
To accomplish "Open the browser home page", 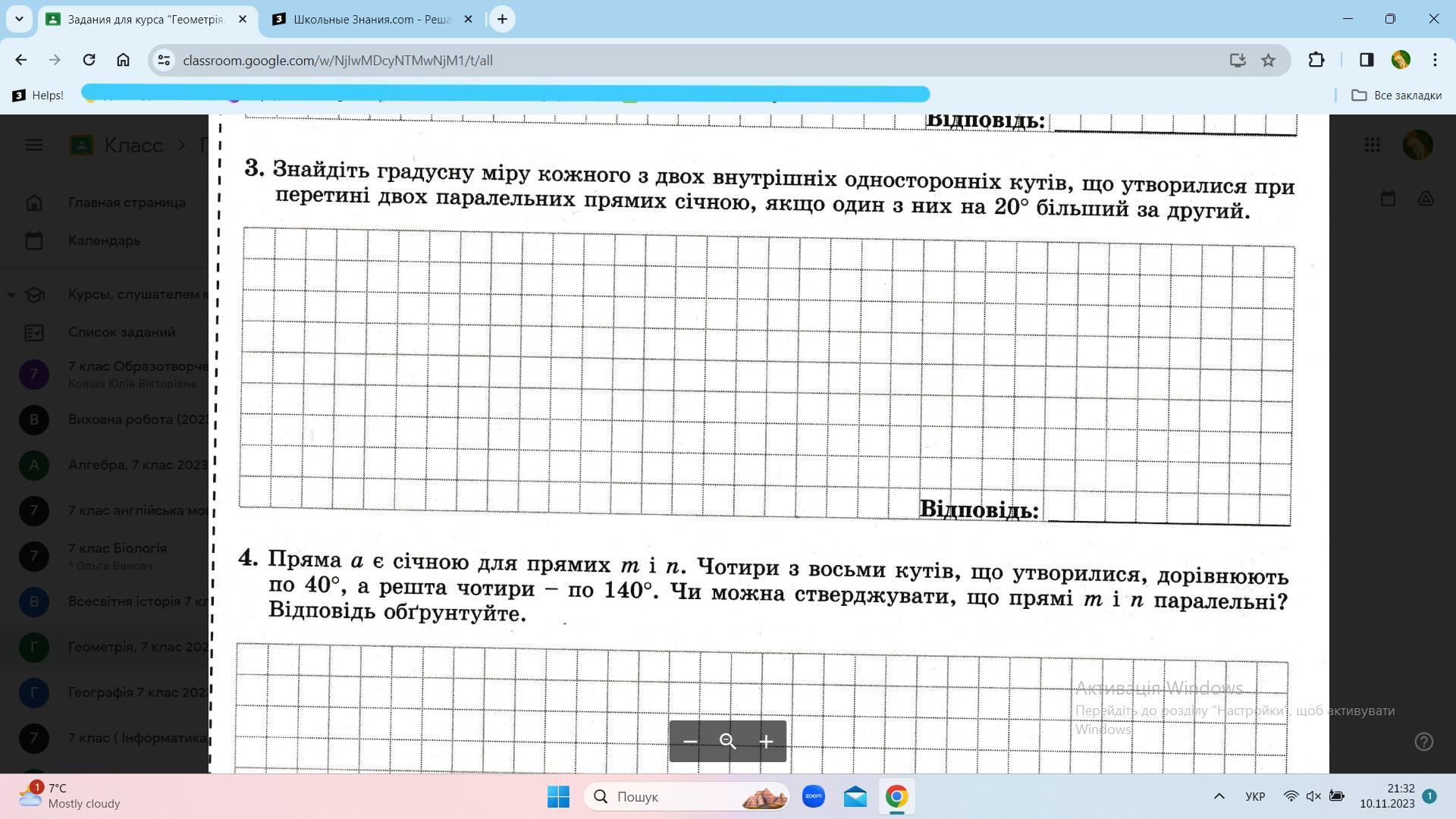I will click(x=123, y=60).
